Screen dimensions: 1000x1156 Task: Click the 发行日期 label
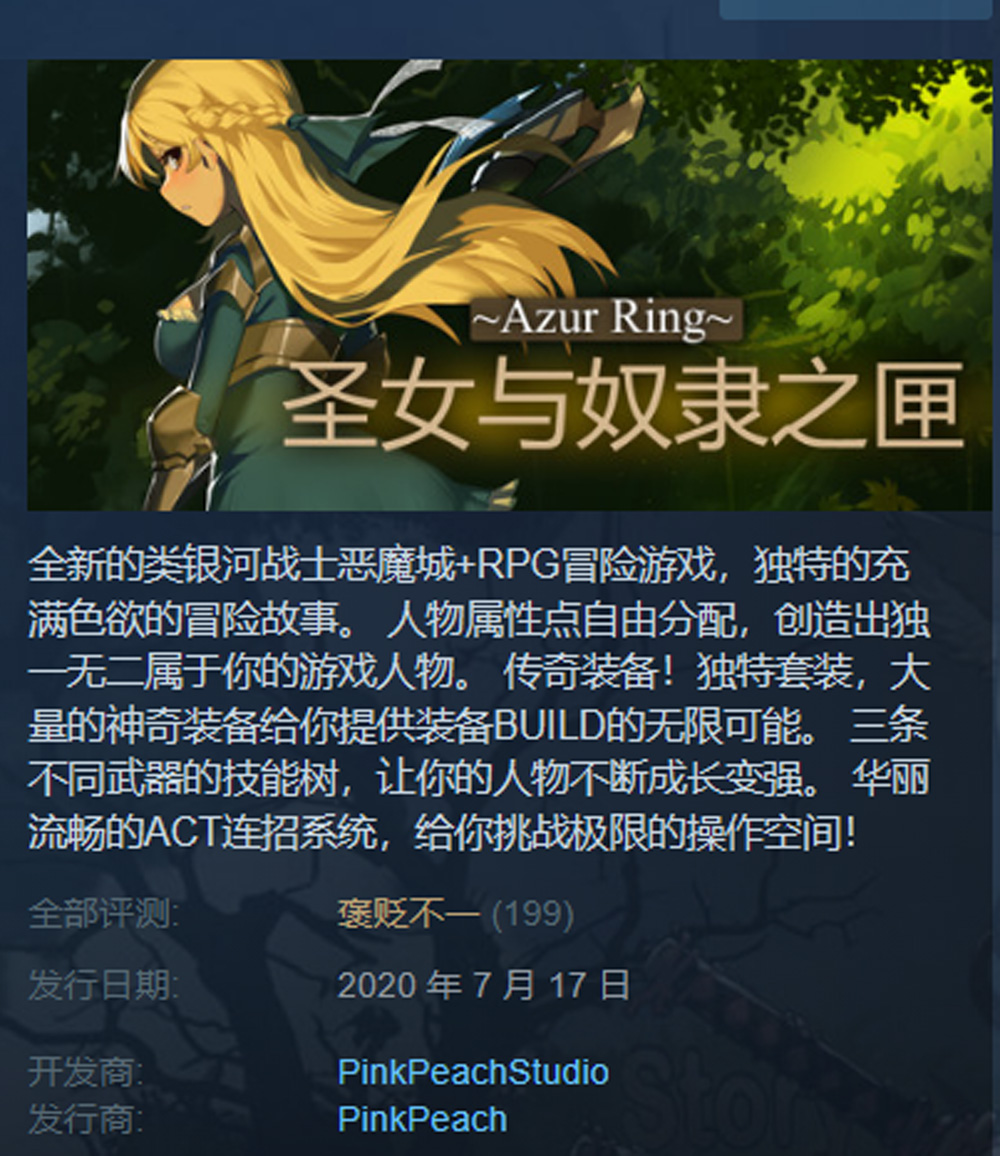(x=104, y=985)
